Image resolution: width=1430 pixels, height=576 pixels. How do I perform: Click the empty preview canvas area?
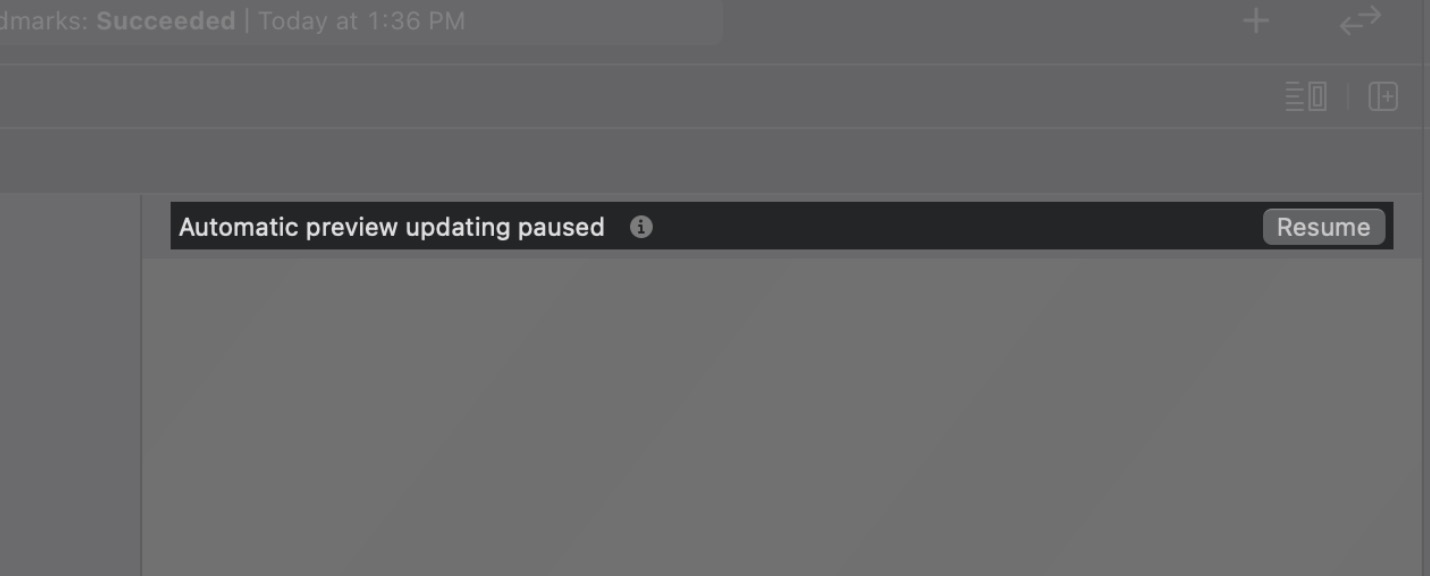[781, 417]
